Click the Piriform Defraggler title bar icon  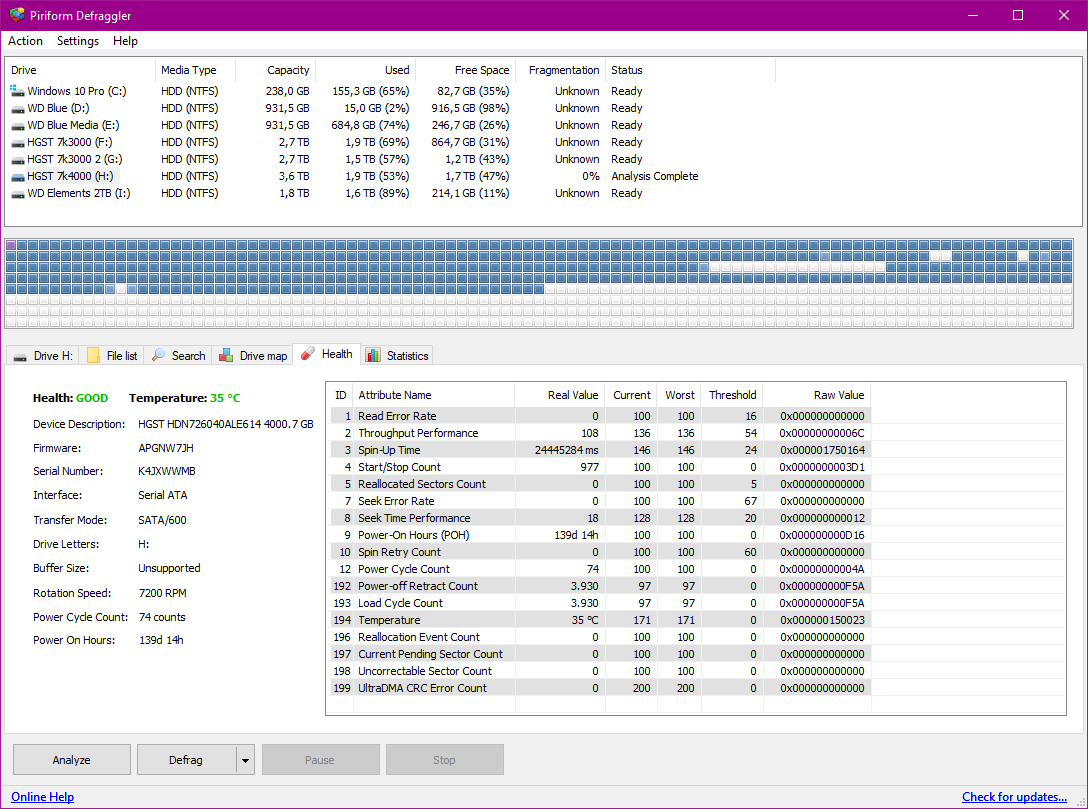tap(17, 15)
